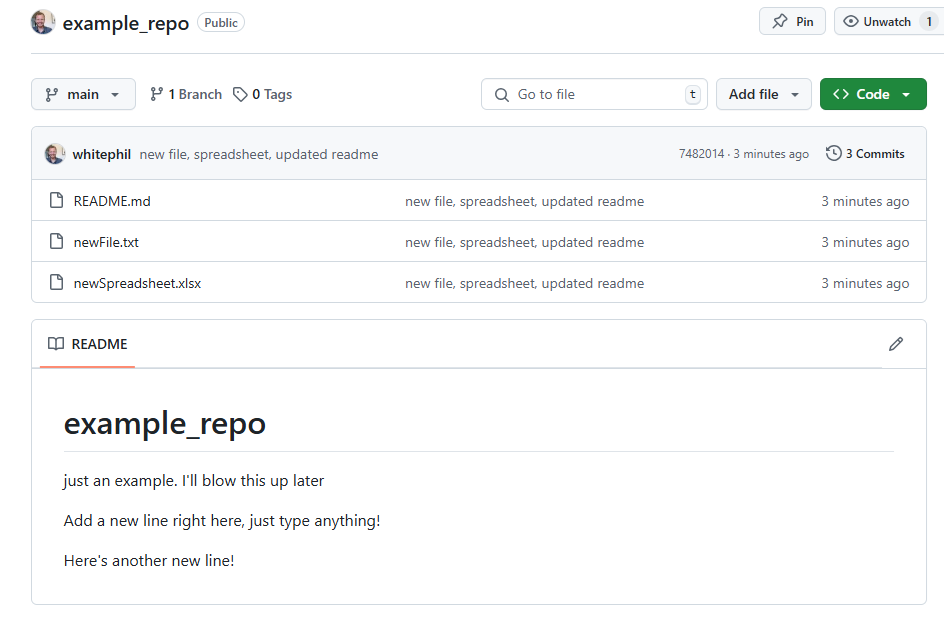This screenshot has height=623, width=944.
Task: Click the angle-brackets icon in Code button
Action: click(841, 95)
